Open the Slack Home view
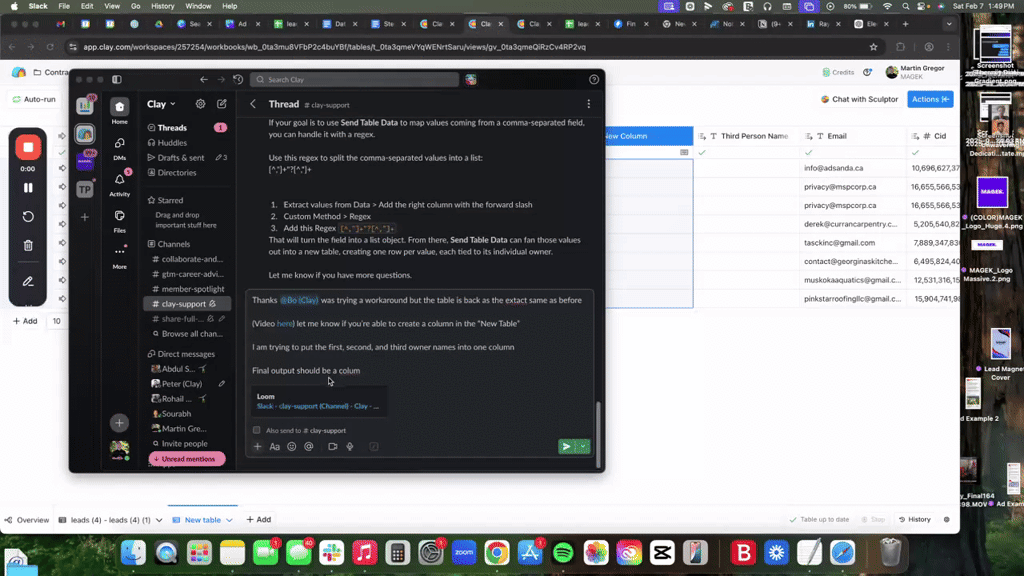This screenshot has height=576, width=1024. tap(119, 108)
